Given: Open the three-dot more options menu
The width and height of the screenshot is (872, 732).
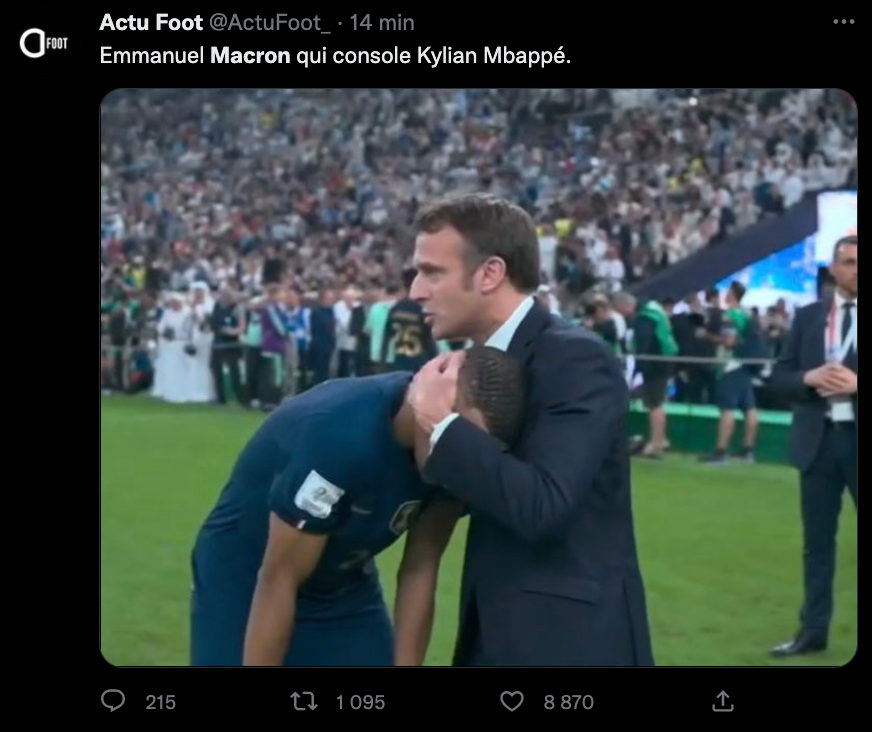Looking at the screenshot, I should coord(844,22).
